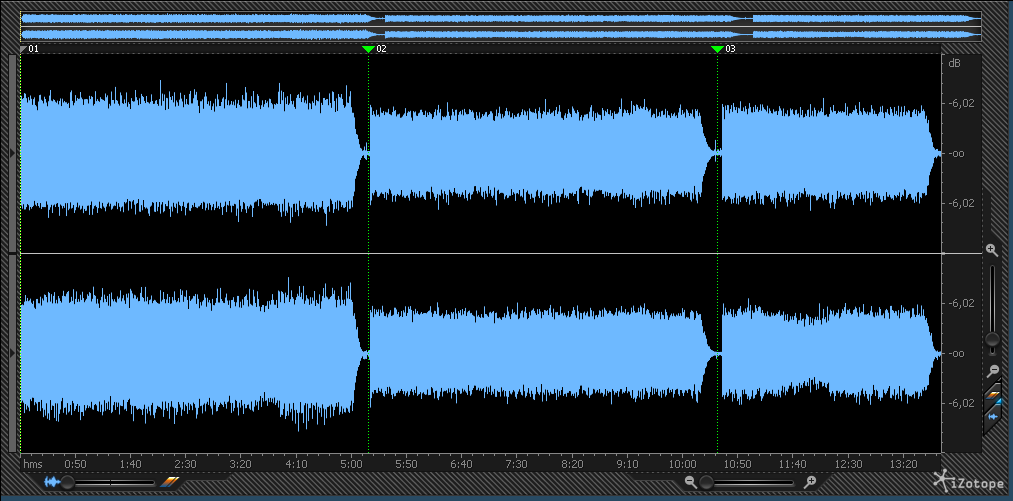Click the vertical zoom slider knob
Image resolution: width=1013 pixels, height=501 pixels.
point(992,340)
